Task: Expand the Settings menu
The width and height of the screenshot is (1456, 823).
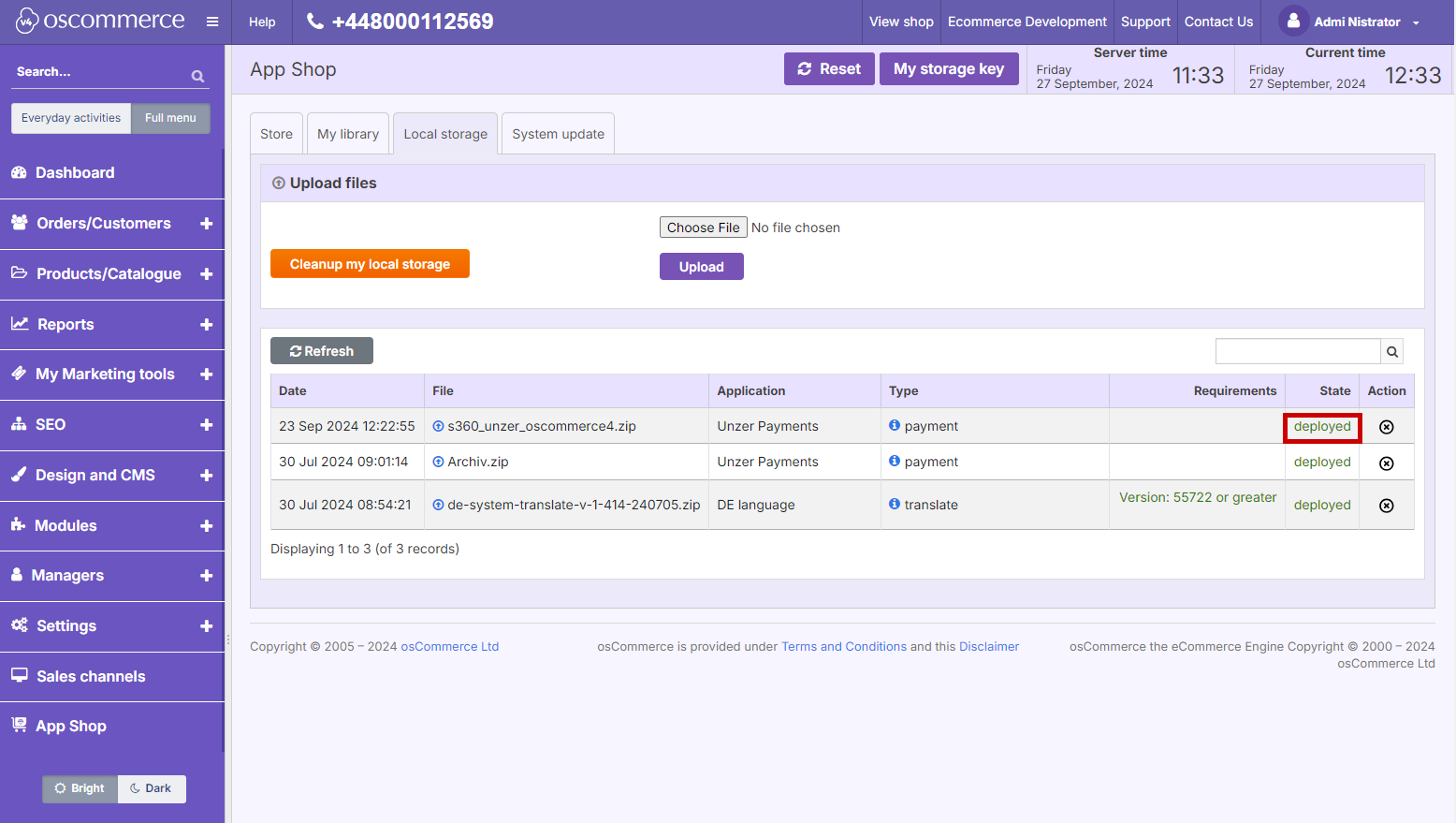Action: (207, 626)
